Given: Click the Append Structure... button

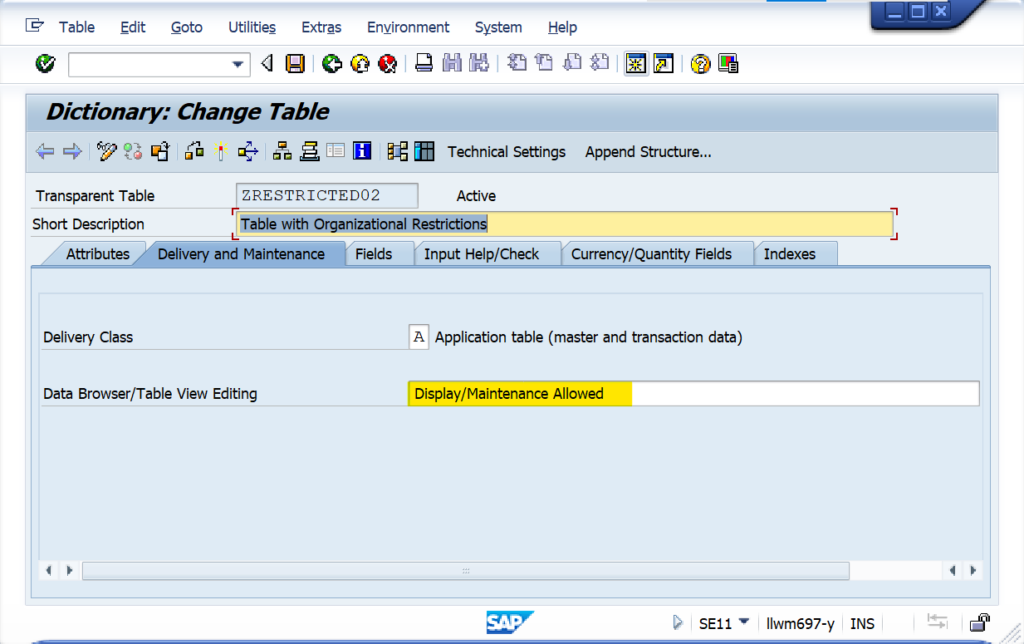Looking at the screenshot, I should coord(648,152).
